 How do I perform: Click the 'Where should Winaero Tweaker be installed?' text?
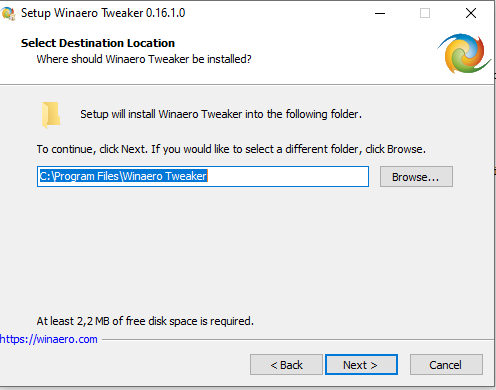point(144,59)
